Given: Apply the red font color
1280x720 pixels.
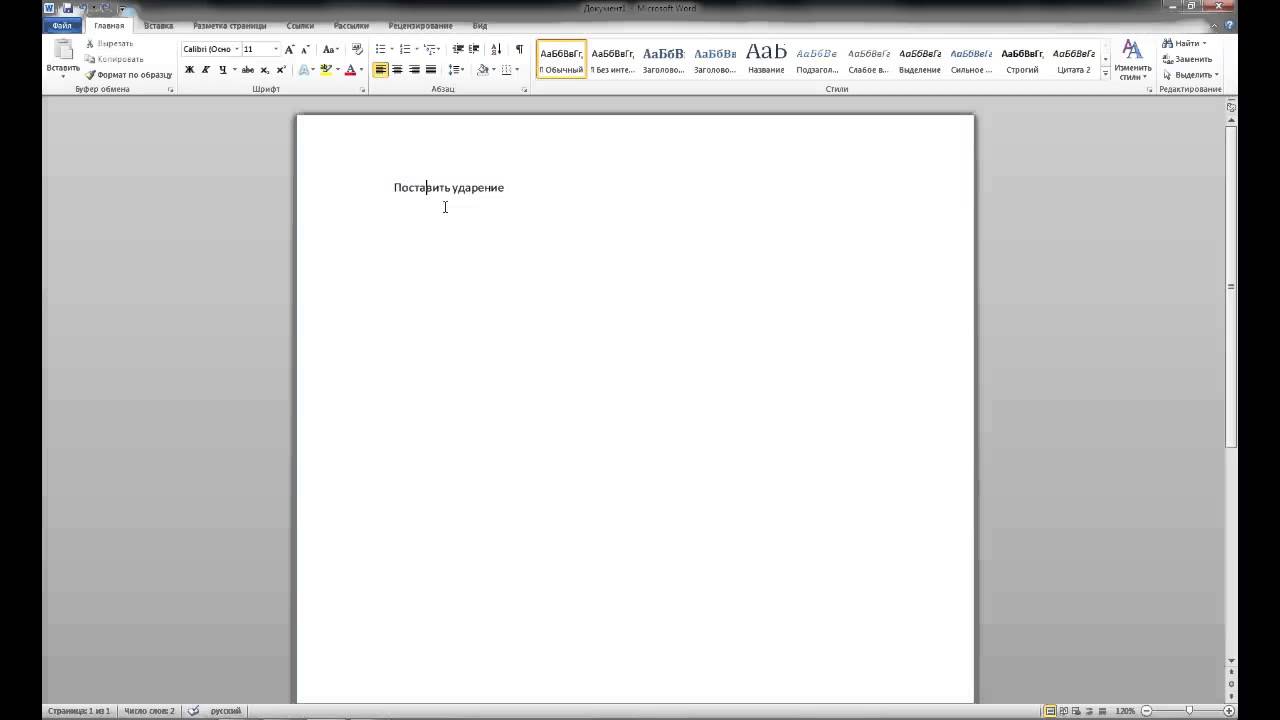Looking at the screenshot, I should [x=350, y=70].
